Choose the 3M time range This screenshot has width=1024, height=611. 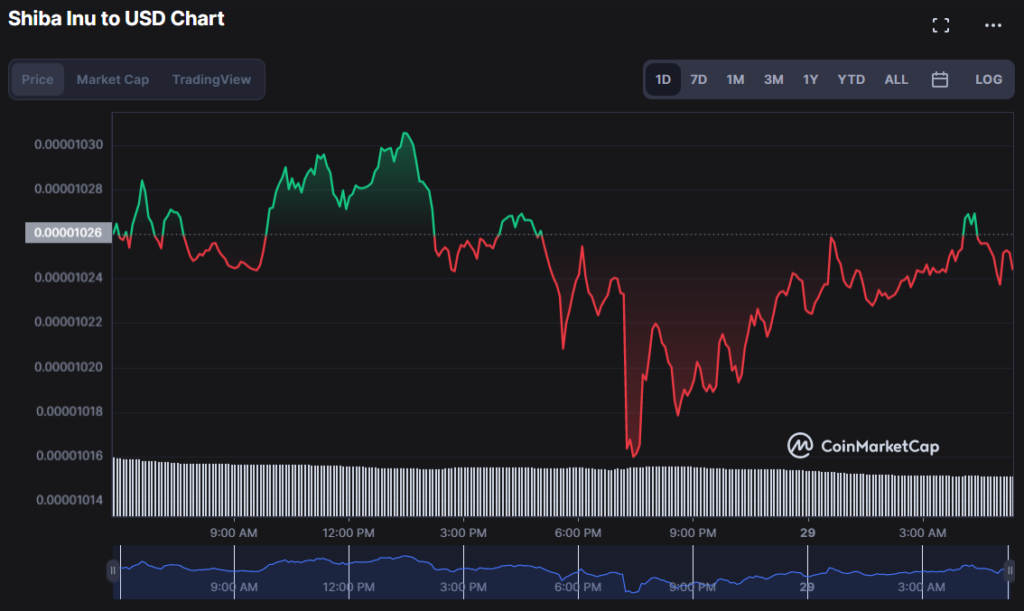[x=773, y=80]
